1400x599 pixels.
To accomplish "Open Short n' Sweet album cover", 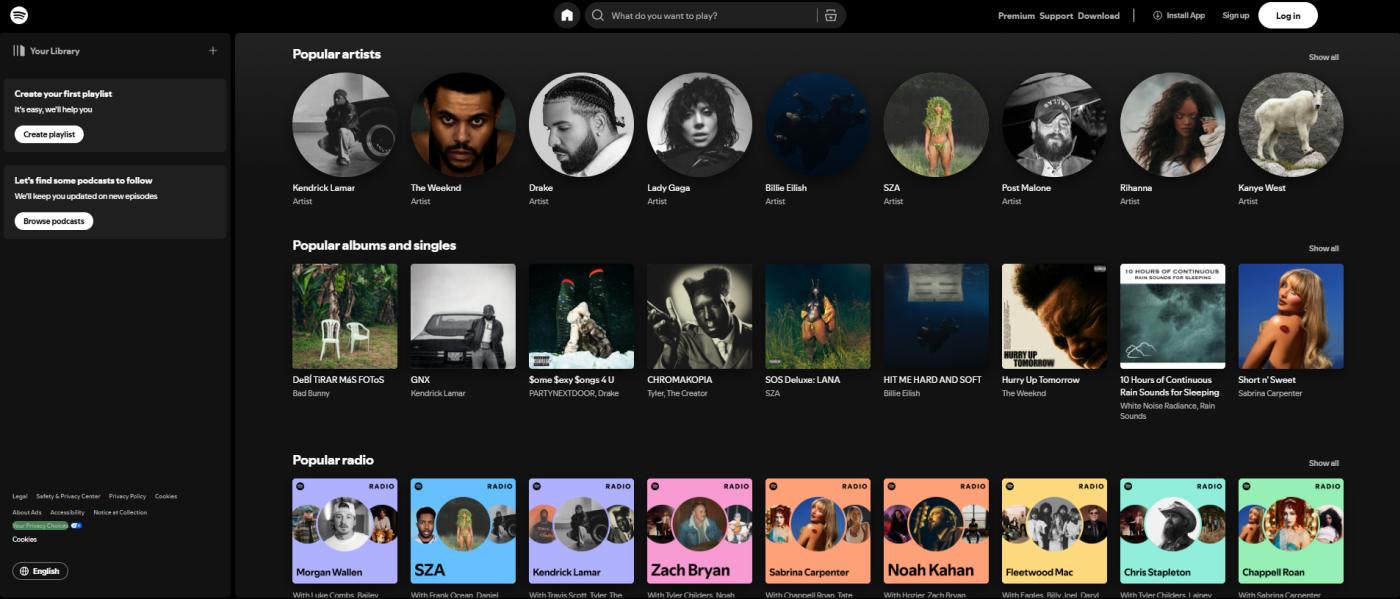I will click(x=1291, y=316).
